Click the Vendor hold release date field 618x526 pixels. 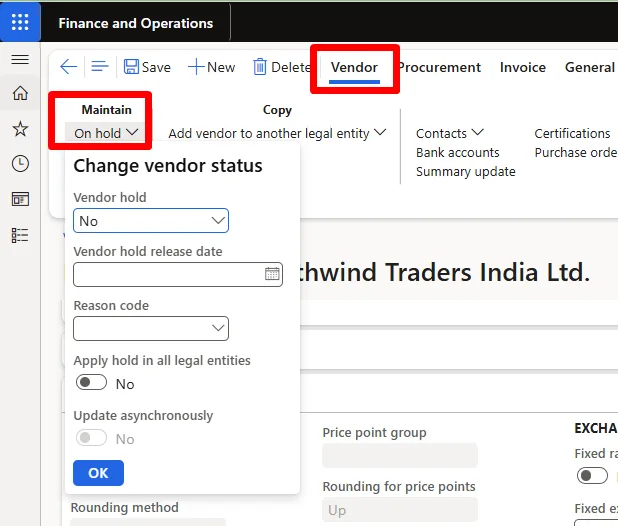(x=178, y=274)
